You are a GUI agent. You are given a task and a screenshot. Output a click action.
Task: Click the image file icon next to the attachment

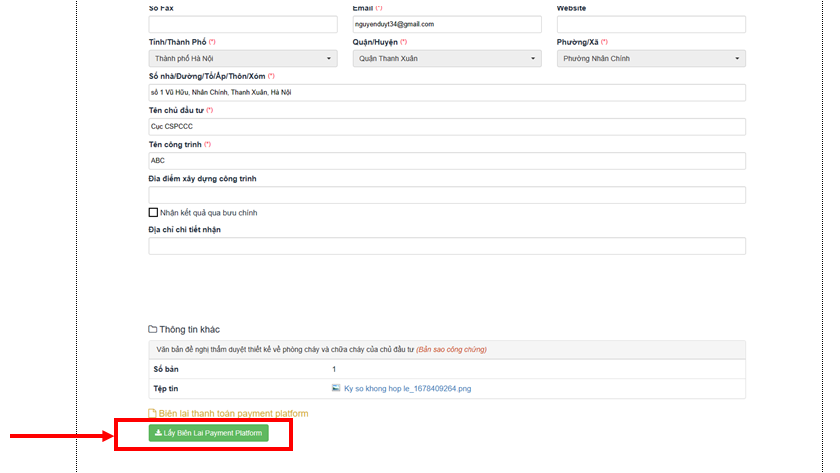pos(336,388)
